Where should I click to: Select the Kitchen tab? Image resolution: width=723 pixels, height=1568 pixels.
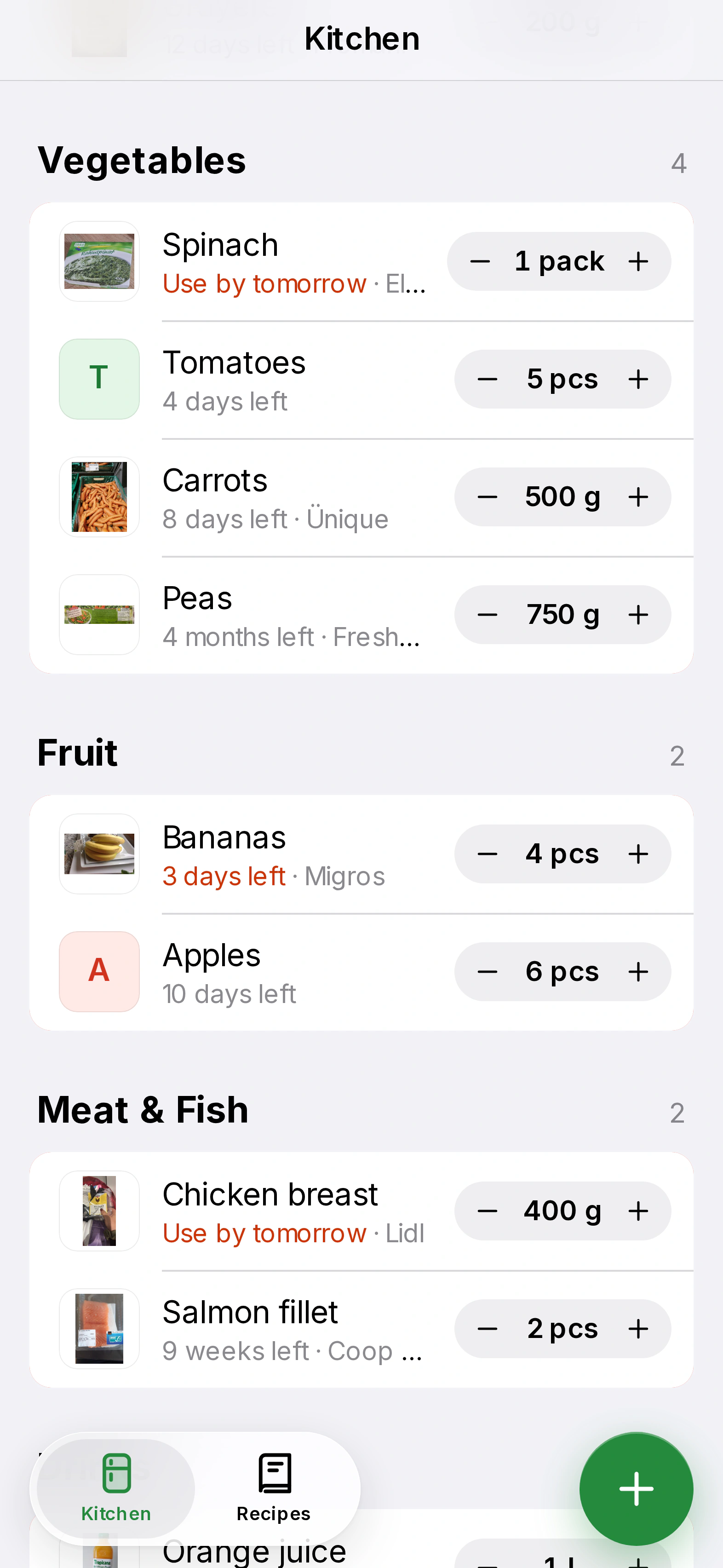coord(116,1488)
